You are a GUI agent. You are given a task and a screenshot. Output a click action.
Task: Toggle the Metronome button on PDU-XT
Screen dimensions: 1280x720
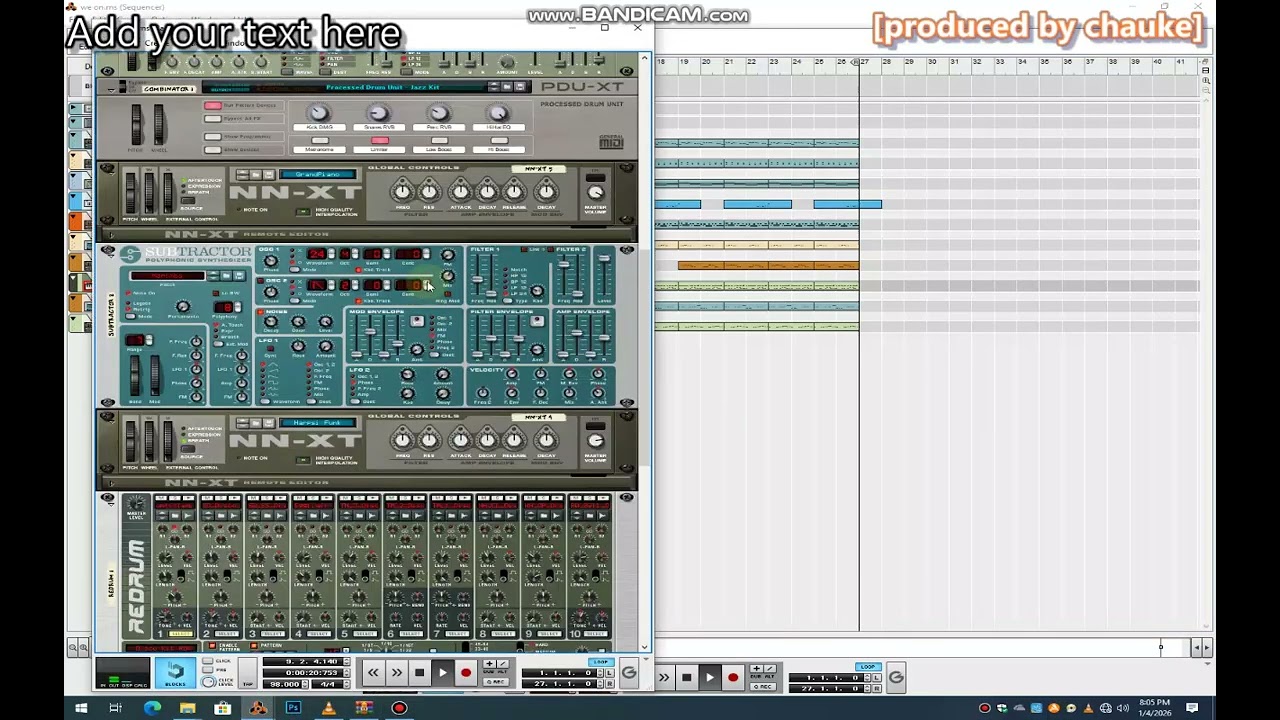[x=320, y=140]
